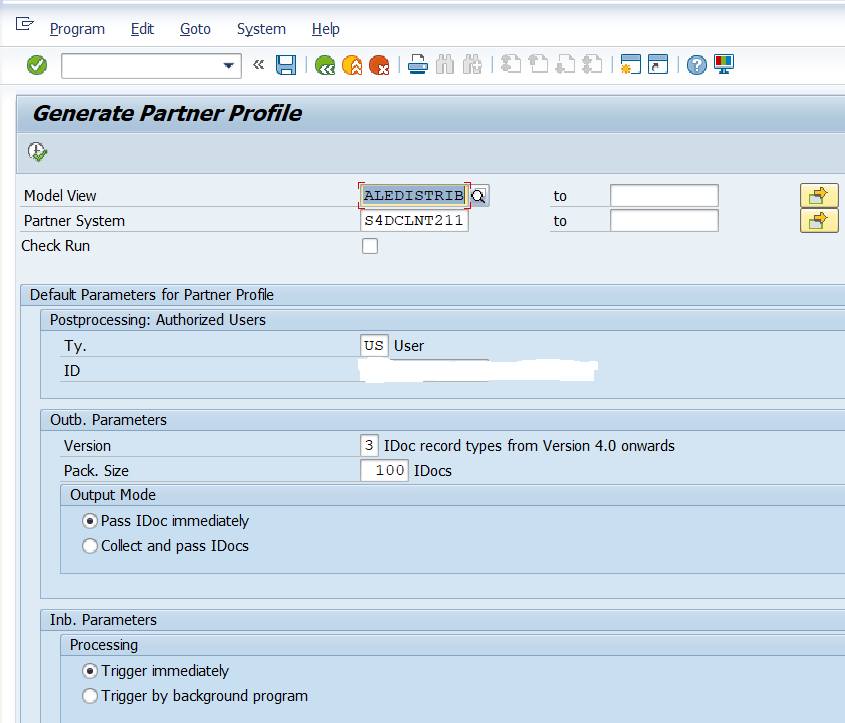845x723 pixels.
Task: Choose Trigger by background program processing
Action: [x=90, y=696]
